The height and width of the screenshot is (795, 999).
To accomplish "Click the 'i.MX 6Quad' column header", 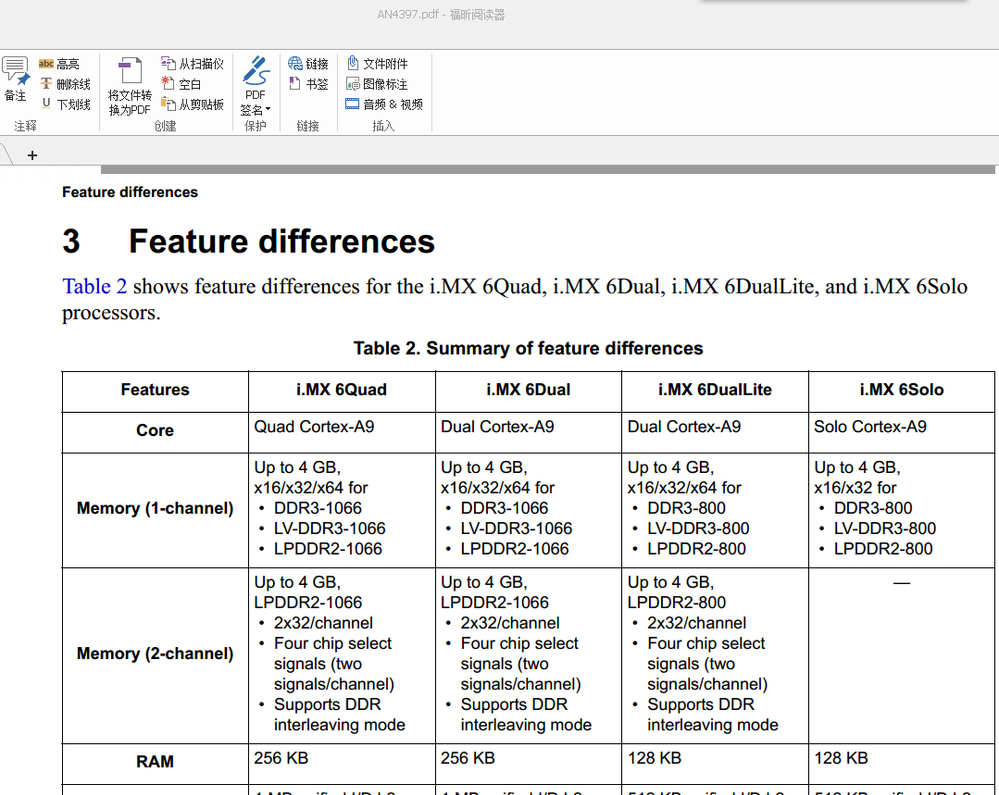I will (341, 390).
